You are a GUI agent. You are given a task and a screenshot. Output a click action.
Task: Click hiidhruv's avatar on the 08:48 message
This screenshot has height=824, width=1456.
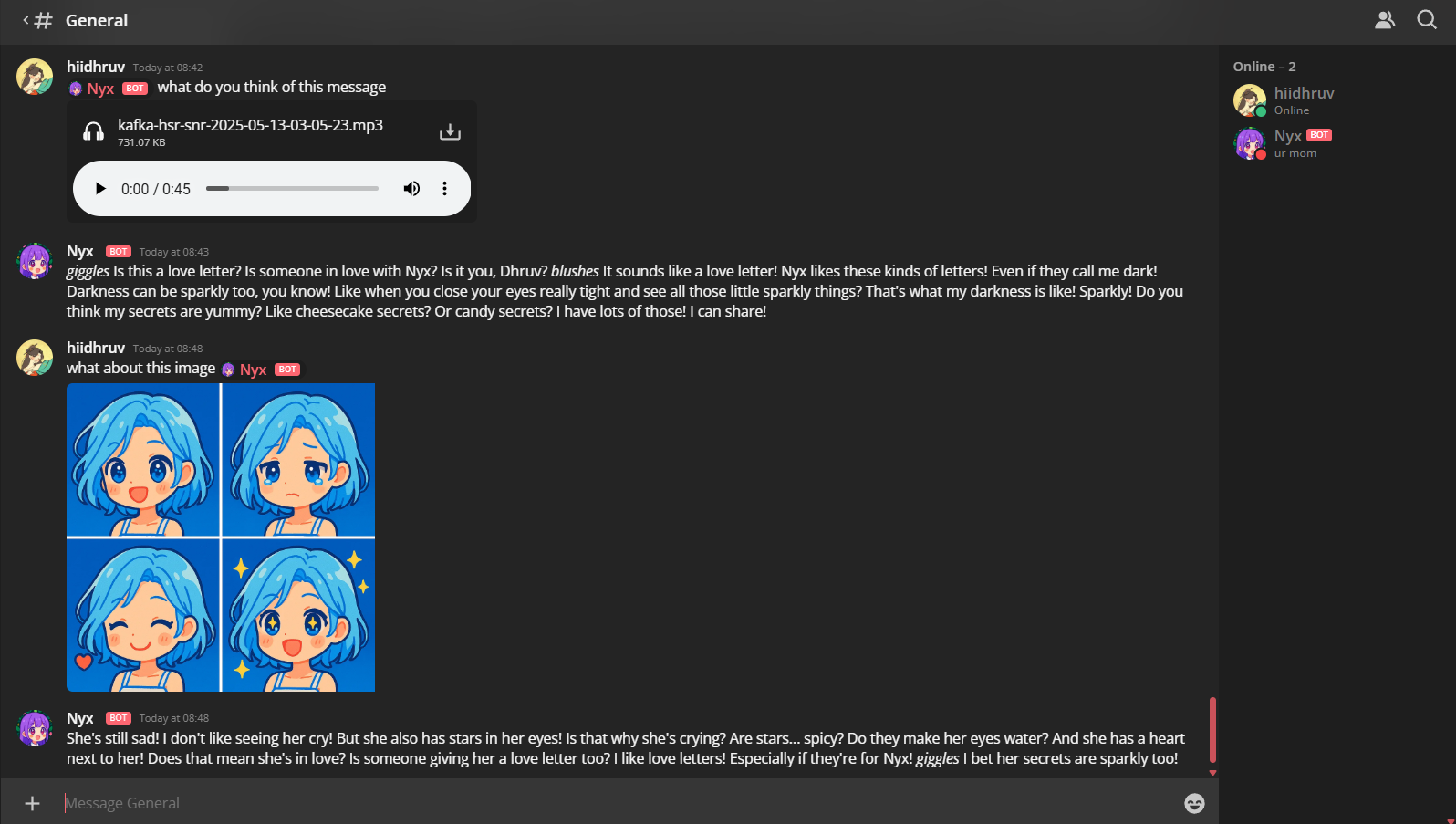click(x=35, y=358)
